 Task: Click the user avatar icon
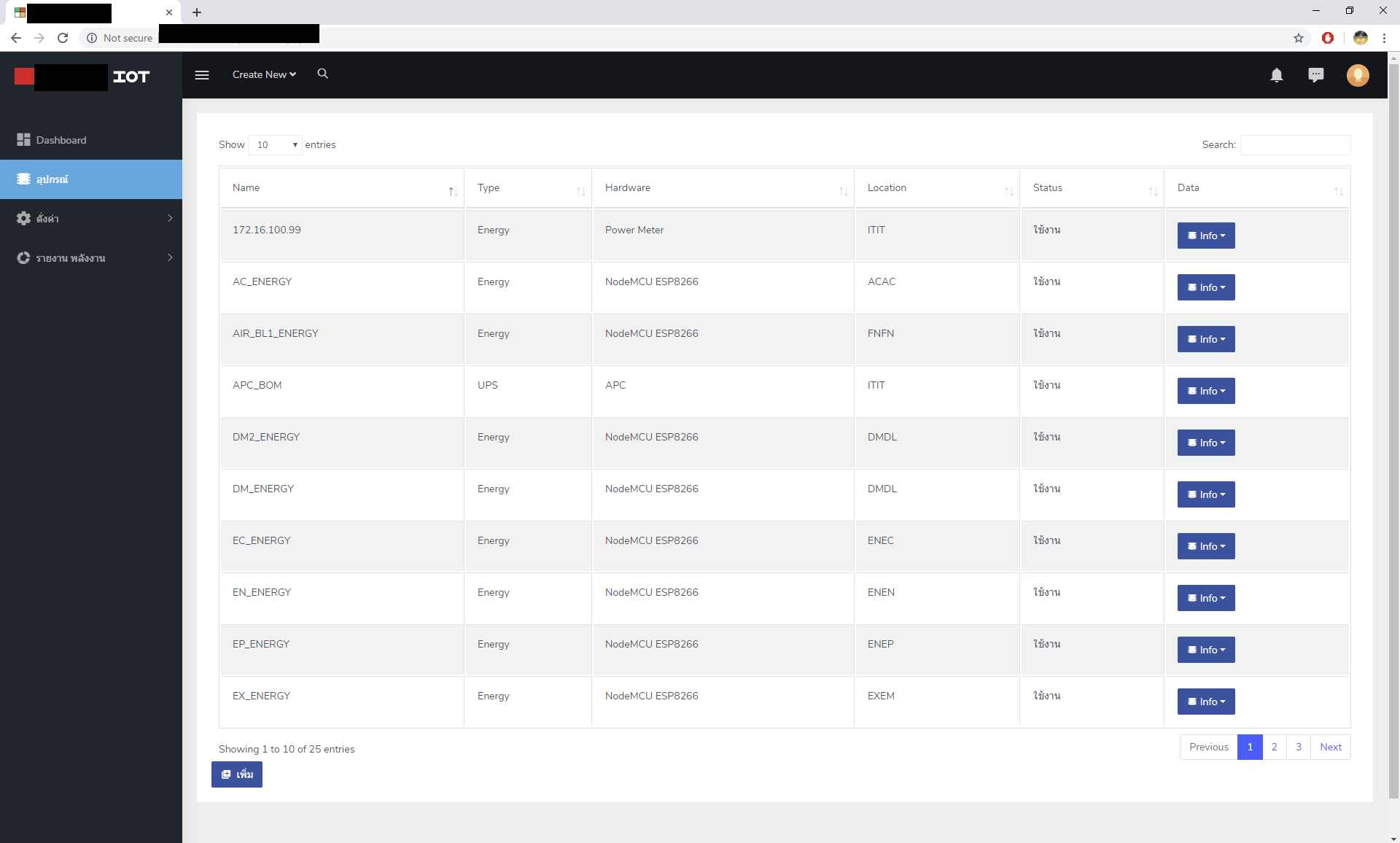[x=1357, y=75]
